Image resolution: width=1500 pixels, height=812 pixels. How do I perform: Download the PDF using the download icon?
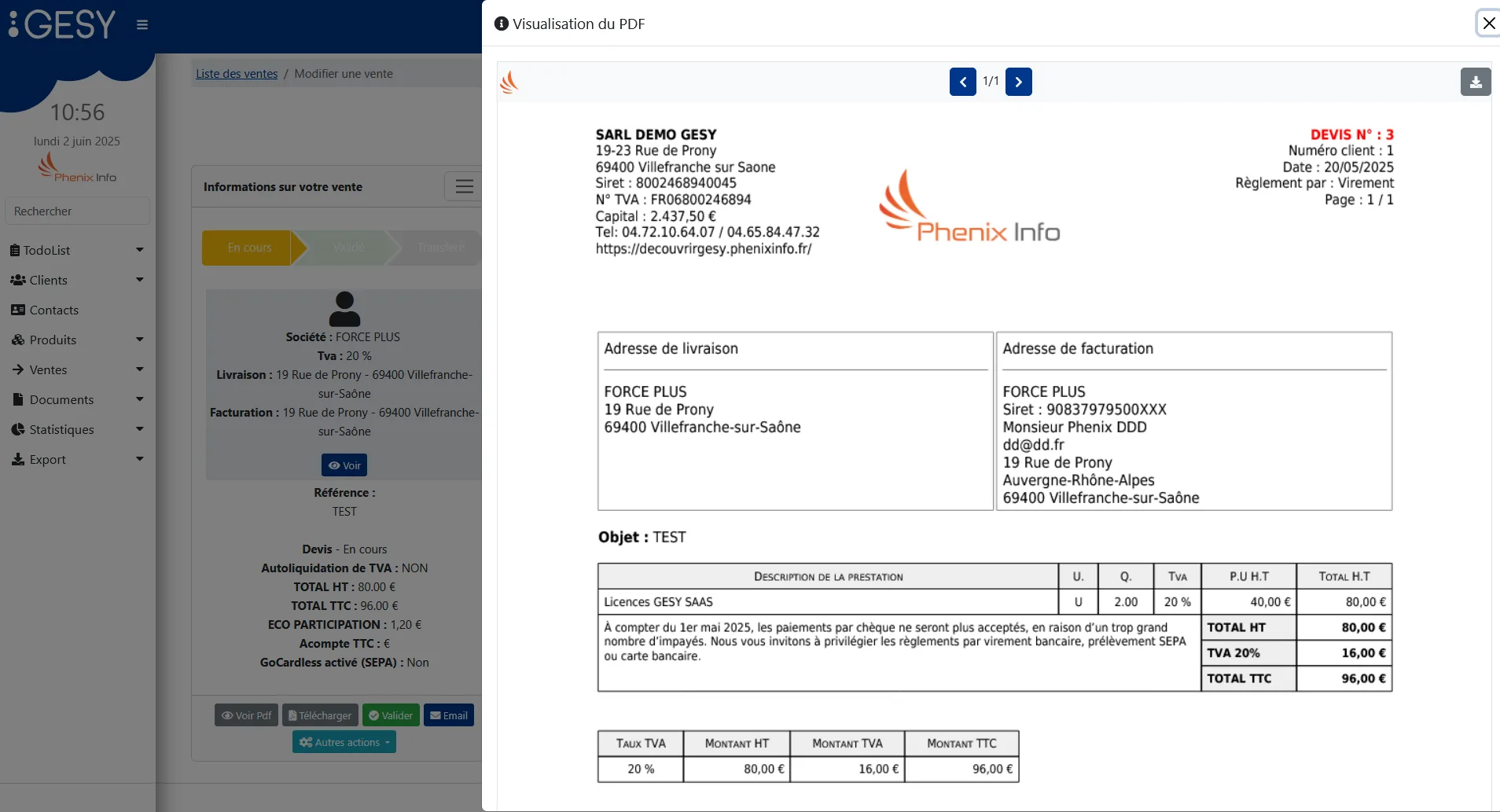tap(1476, 82)
